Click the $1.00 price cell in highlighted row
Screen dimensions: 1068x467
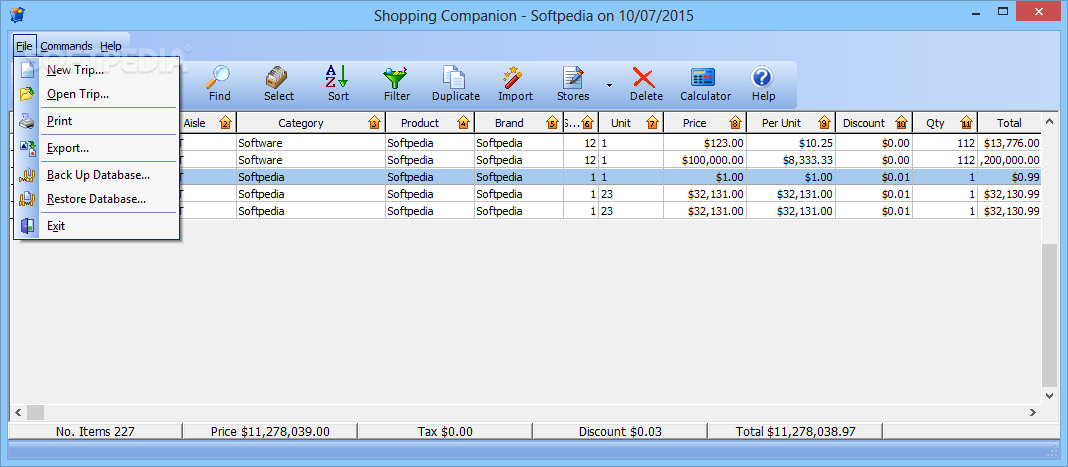click(704, 177)
